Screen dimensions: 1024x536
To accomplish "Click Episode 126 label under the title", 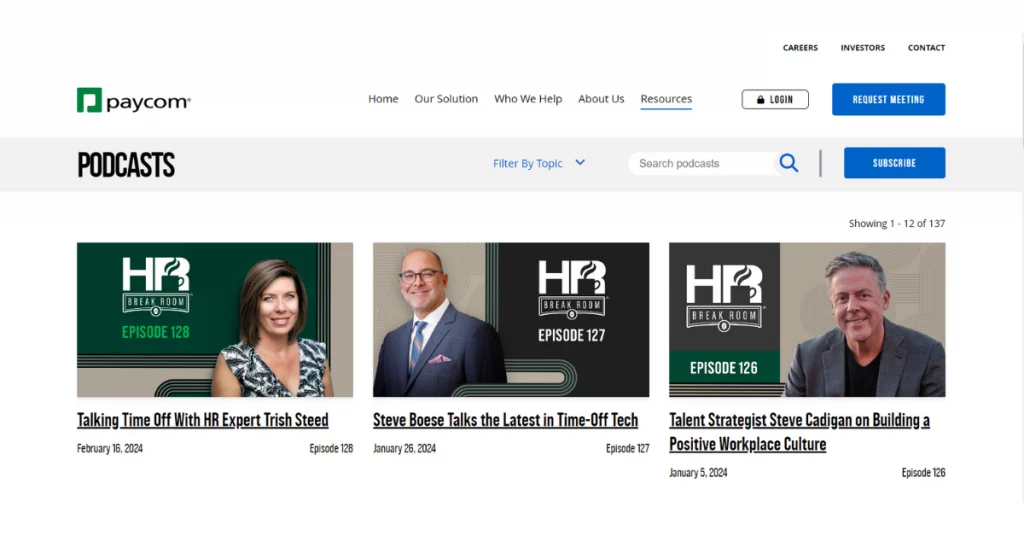I will point(923,473).
